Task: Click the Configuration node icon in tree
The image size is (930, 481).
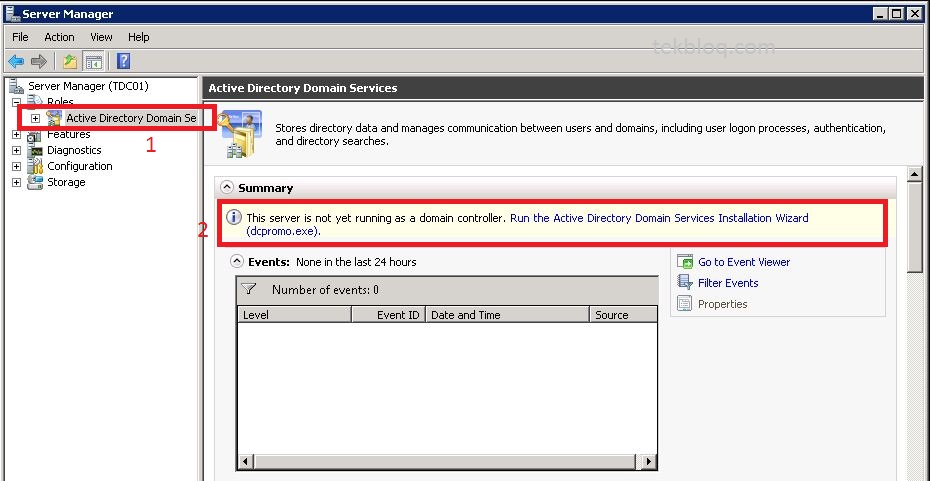Action: coord(35,166)
